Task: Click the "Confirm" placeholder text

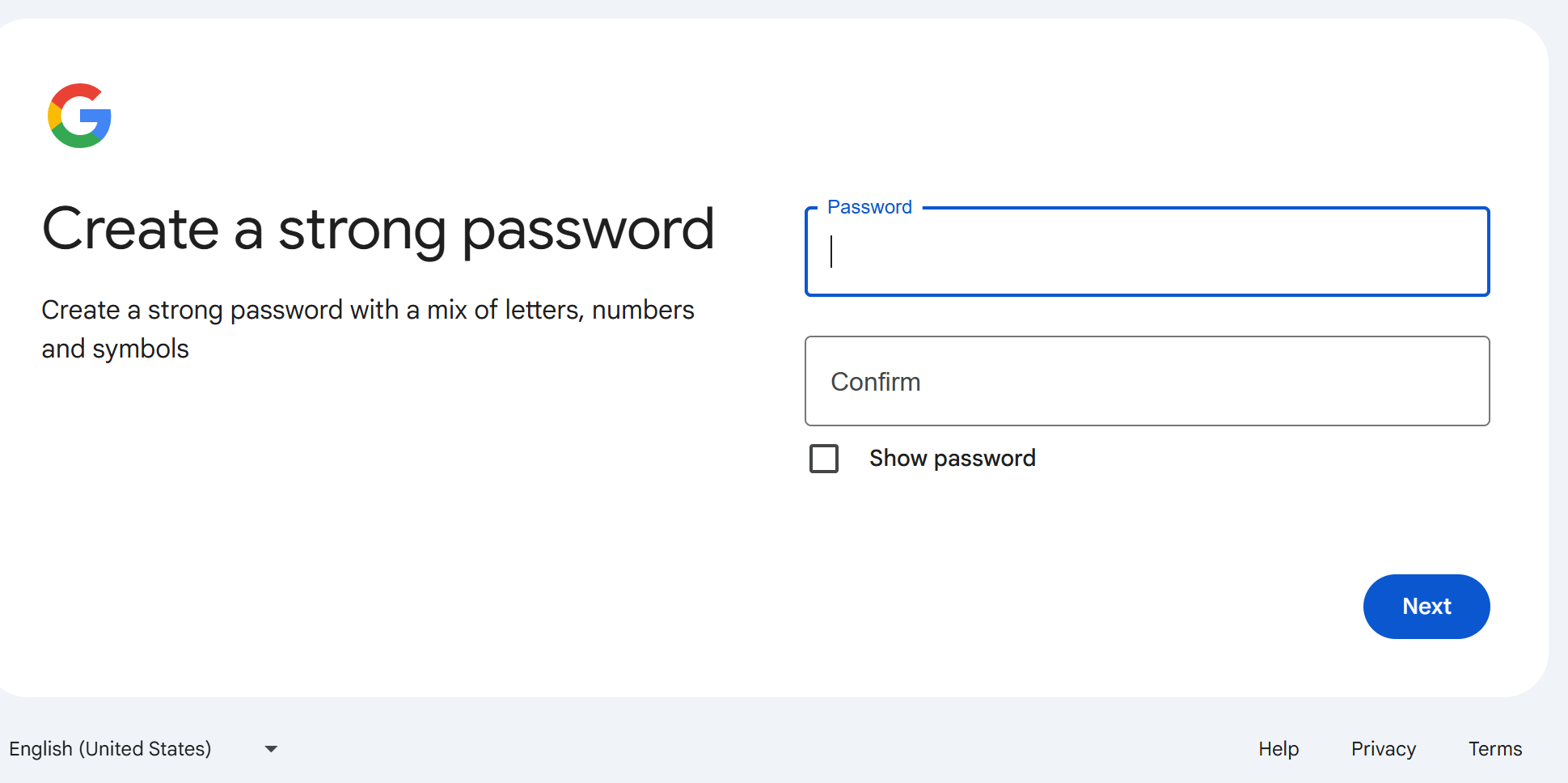Action: click(x=876, y=382)
